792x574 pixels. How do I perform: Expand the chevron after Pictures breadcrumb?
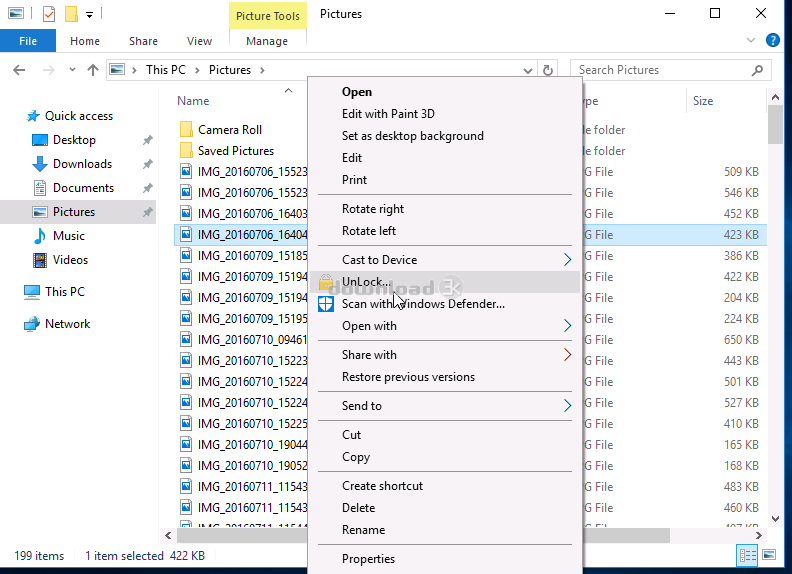tap(262, 70)
